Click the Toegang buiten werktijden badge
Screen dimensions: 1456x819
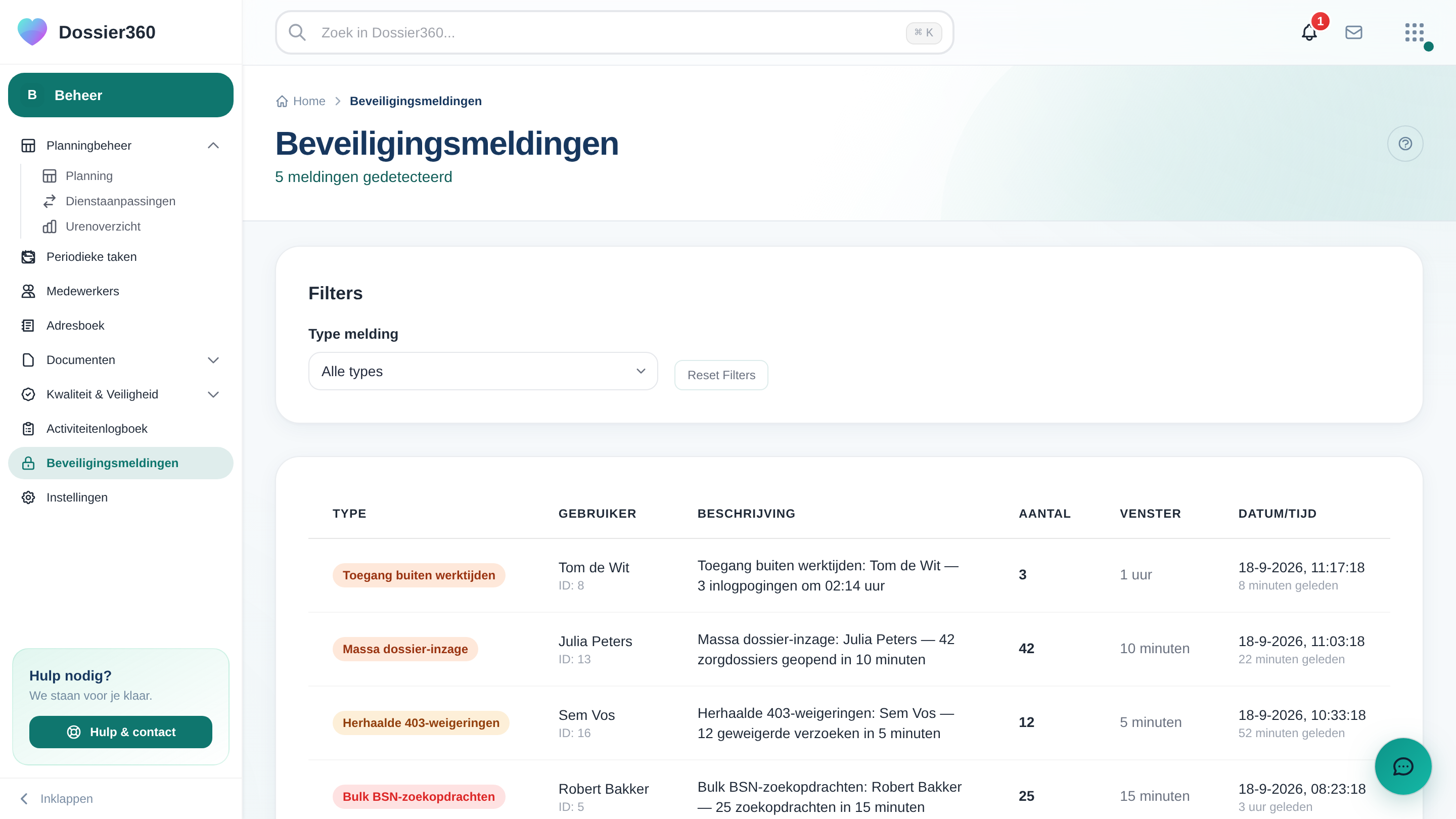(x=419, y=575)
